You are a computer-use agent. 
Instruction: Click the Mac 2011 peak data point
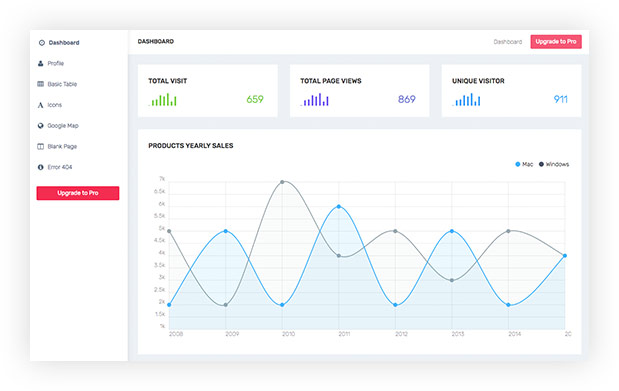[339, 207]
